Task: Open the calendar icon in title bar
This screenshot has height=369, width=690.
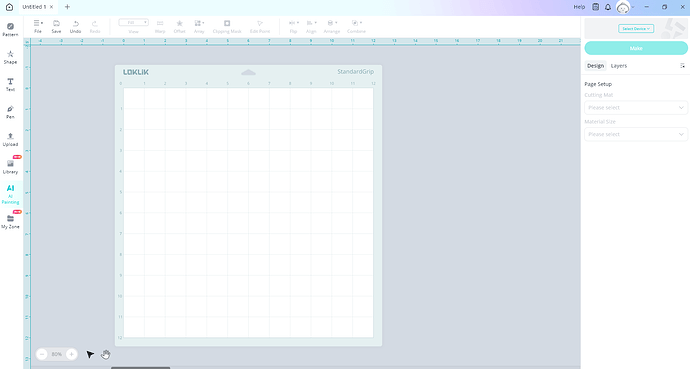Action: (595, 7)
